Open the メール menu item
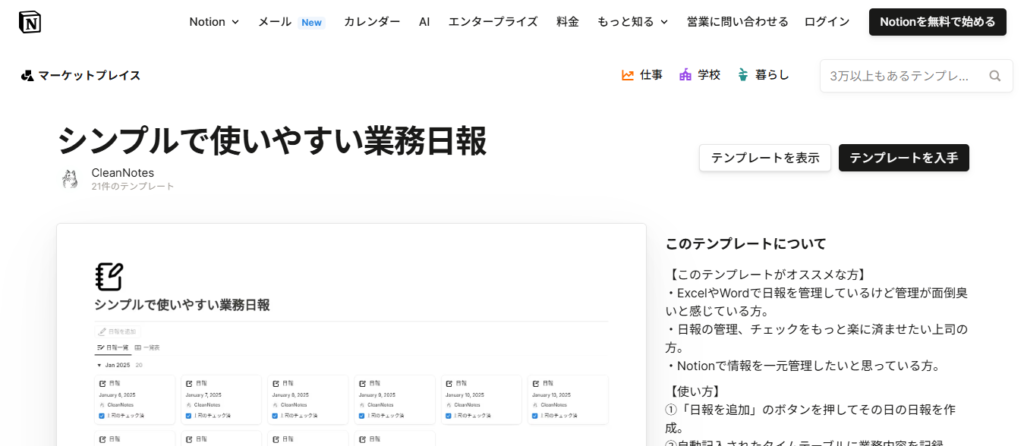The image size is (1024, 446). 274,22
